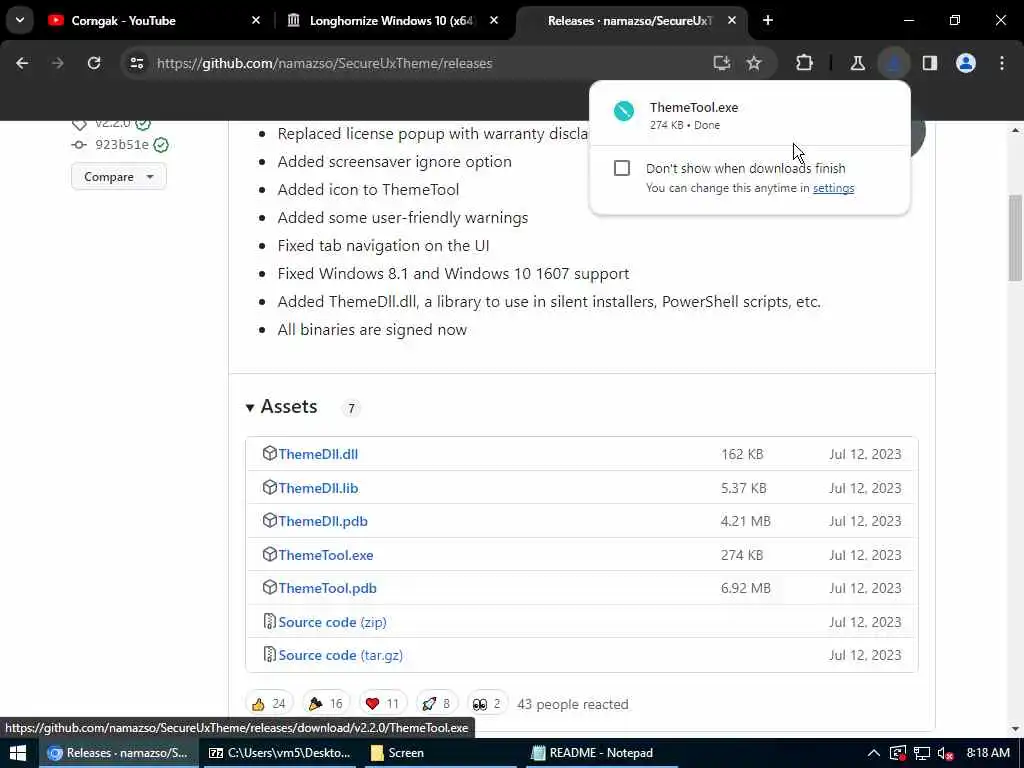This screenshot has height=768, width=1024.
Task: Bookmark this page with the star icon
Action: [x=754, y=63]
